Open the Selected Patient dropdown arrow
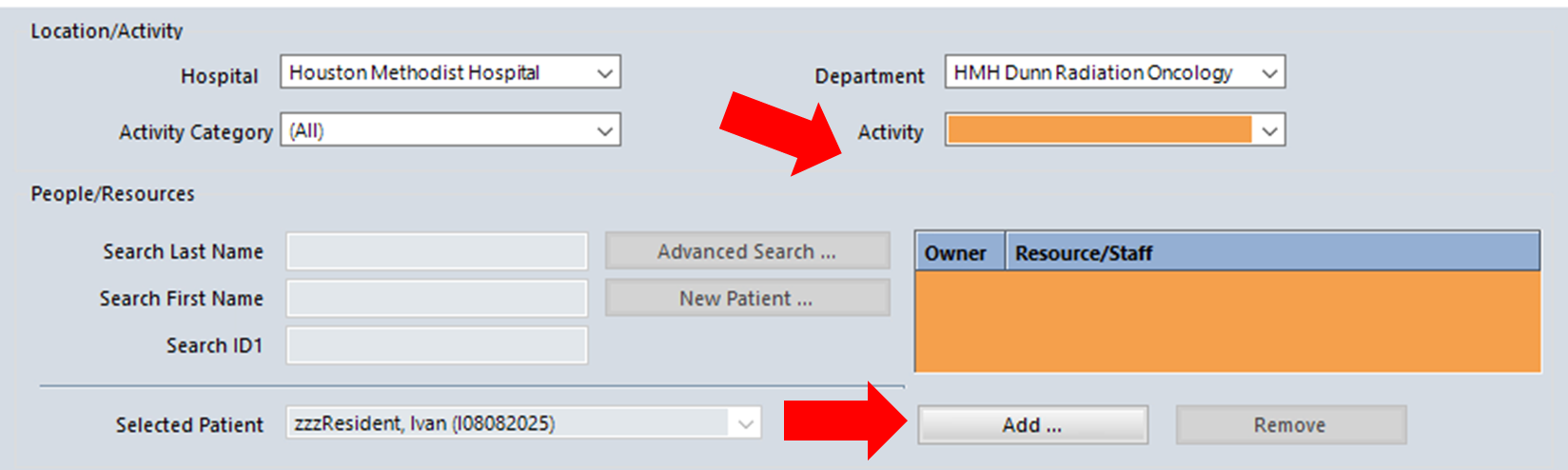1568x470 pixels. pyautogui.click(x=746, y=424)
